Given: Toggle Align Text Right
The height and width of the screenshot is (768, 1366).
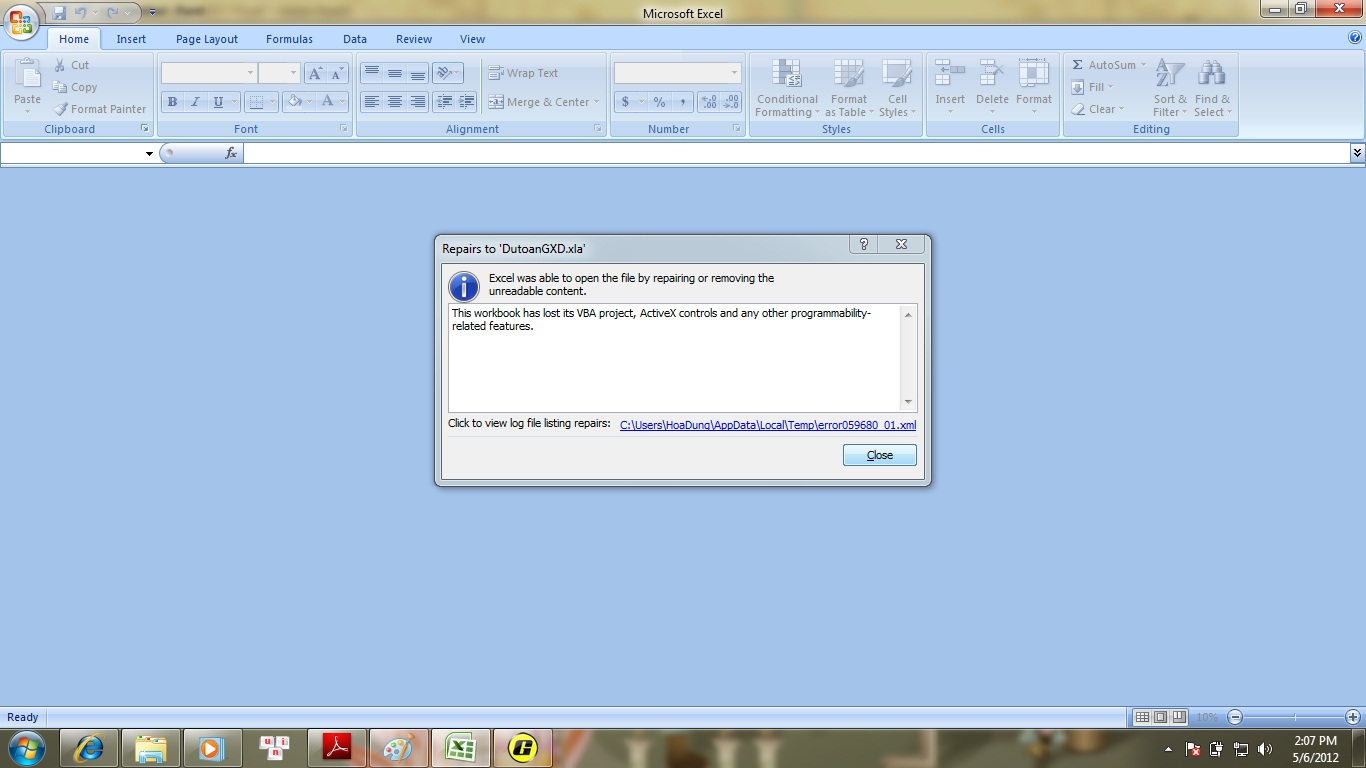Looking at the screenshot, I should pyautogui.click(x=418, y=102).
